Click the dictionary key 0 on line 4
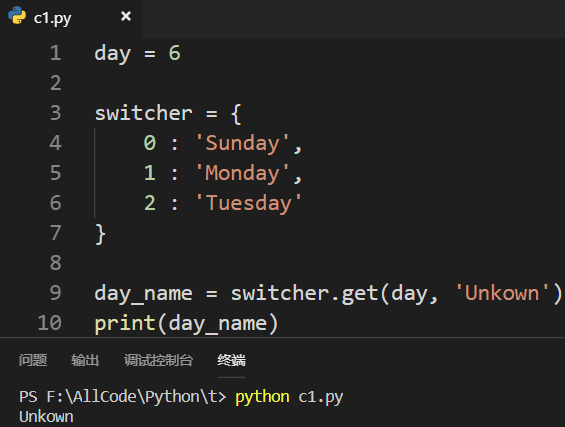Image resolution: width=565 pixels, height=427 pixels. tap(150, 143)
